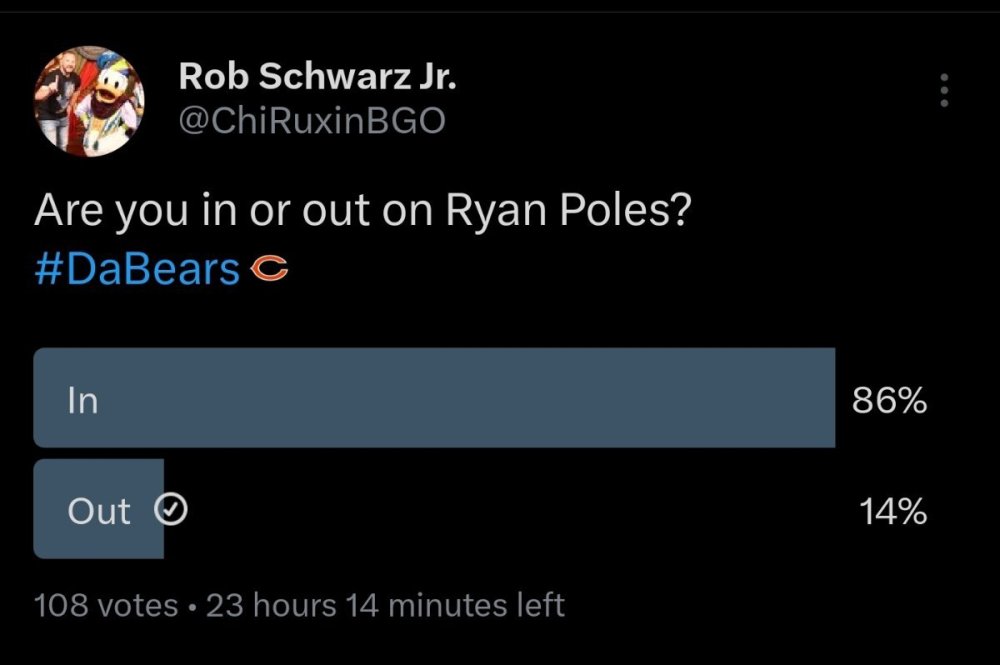This screenshot has height=665, width=1000.
Task: Click the 14% poll result percentage
Action: point(892,512)
